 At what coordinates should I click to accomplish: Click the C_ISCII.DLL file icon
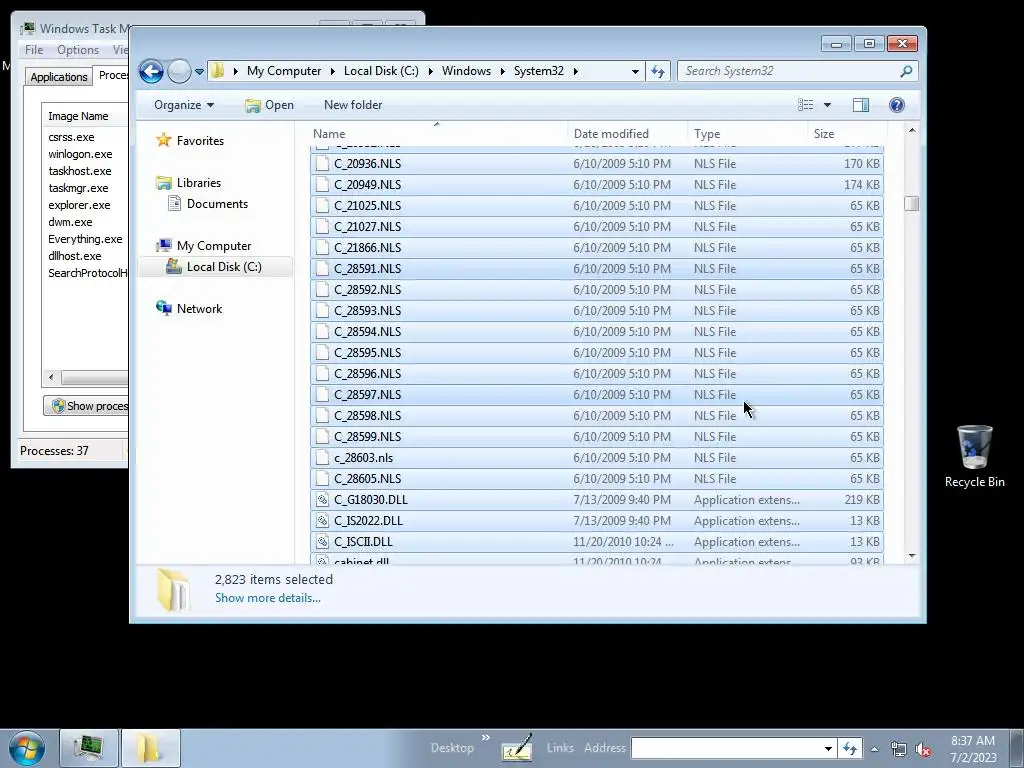[x=322, y=542]
